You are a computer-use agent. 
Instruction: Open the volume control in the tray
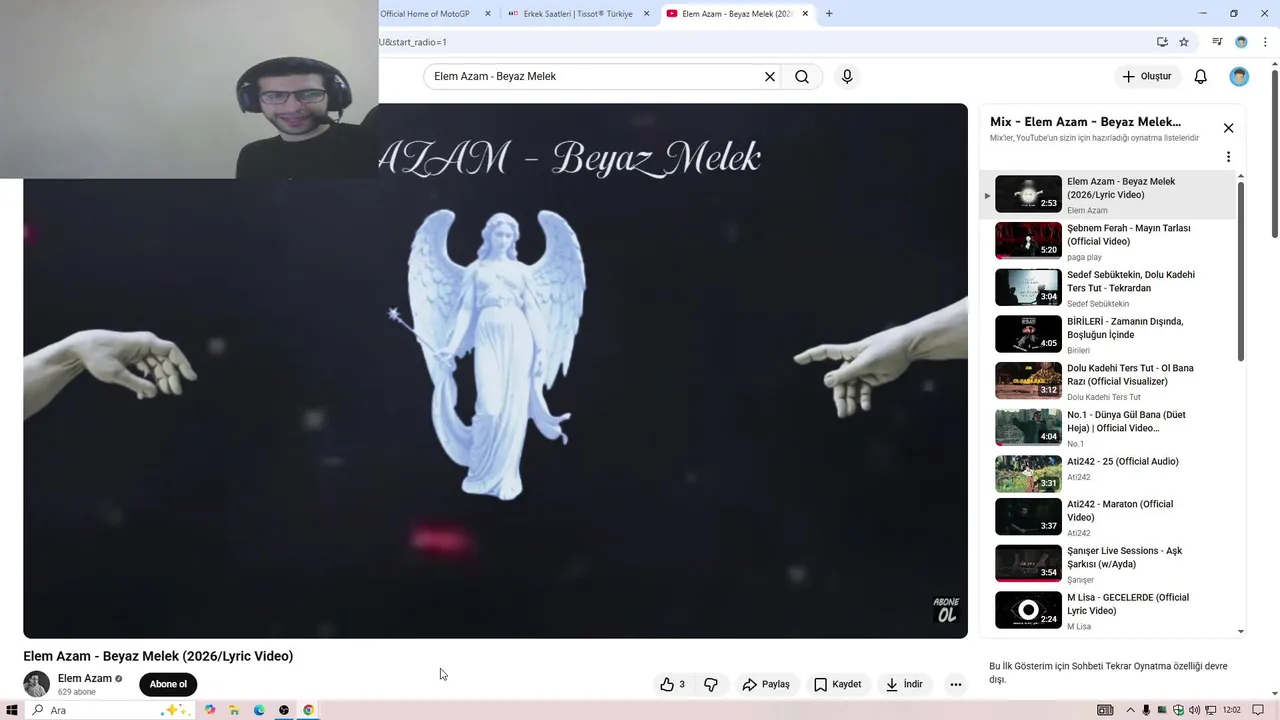pos(1194,710)
